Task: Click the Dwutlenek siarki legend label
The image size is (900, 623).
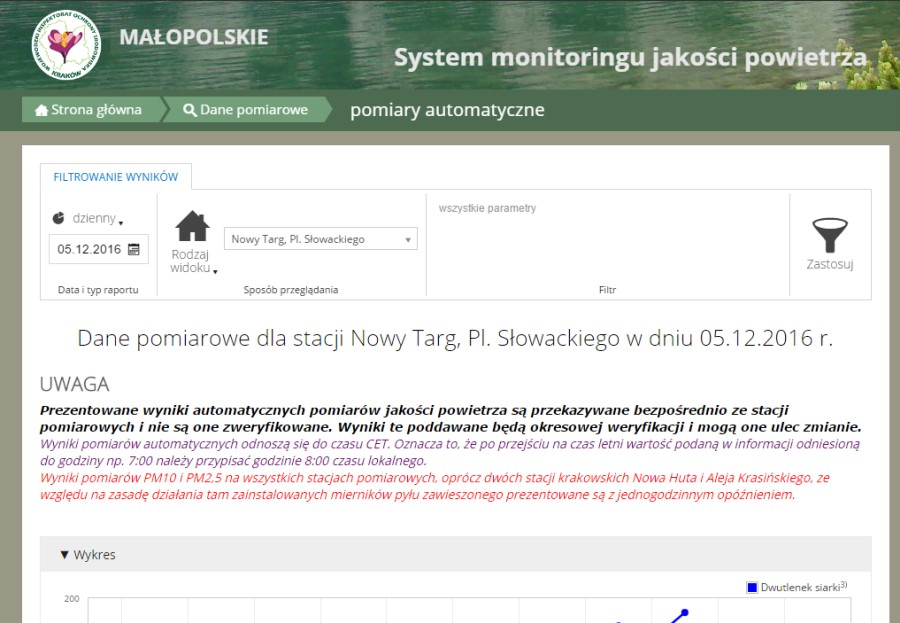Action: (x=804, y=587)
